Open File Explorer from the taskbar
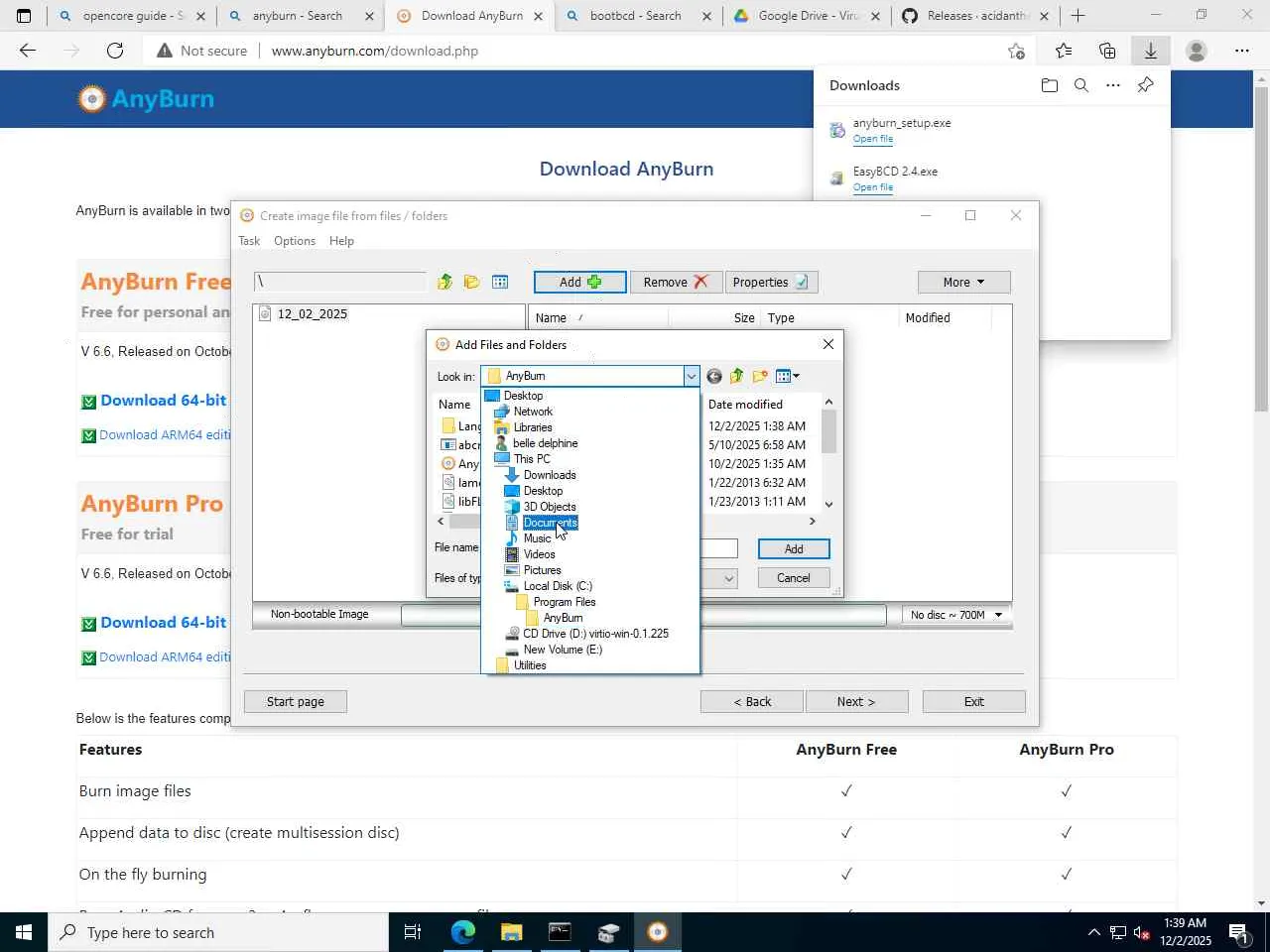 pyautogui.click(x=511, y=932)
